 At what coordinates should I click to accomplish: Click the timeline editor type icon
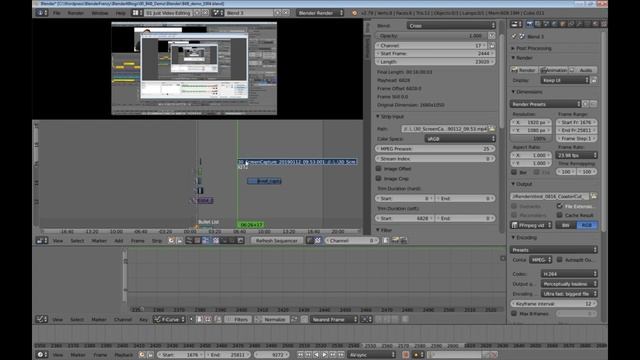tap(42, 355)
